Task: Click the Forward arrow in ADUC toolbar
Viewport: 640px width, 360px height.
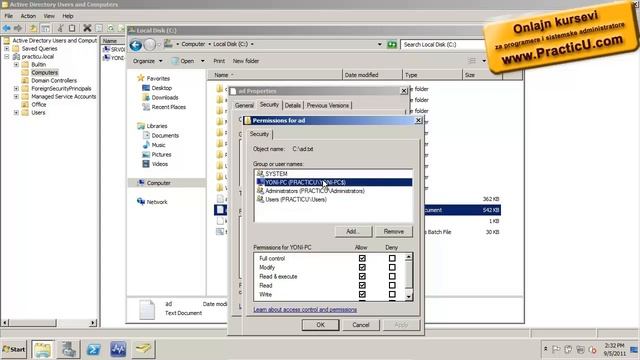Action: coord(18,28)
